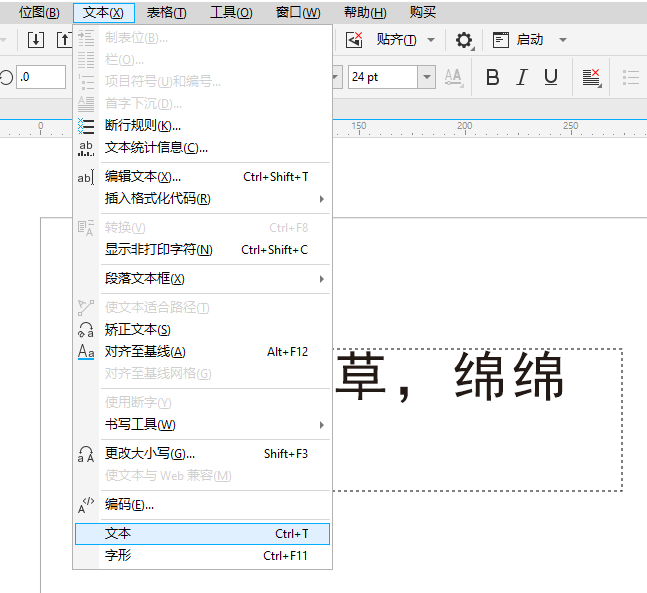Select 矫正文本(S)
The image size is (647, 593).
203,330
